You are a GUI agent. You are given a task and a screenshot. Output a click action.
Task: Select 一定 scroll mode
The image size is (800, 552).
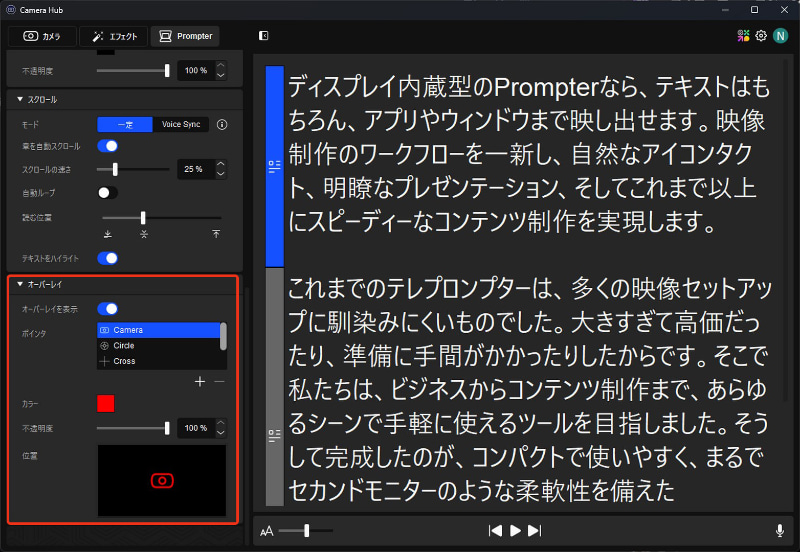125,124
